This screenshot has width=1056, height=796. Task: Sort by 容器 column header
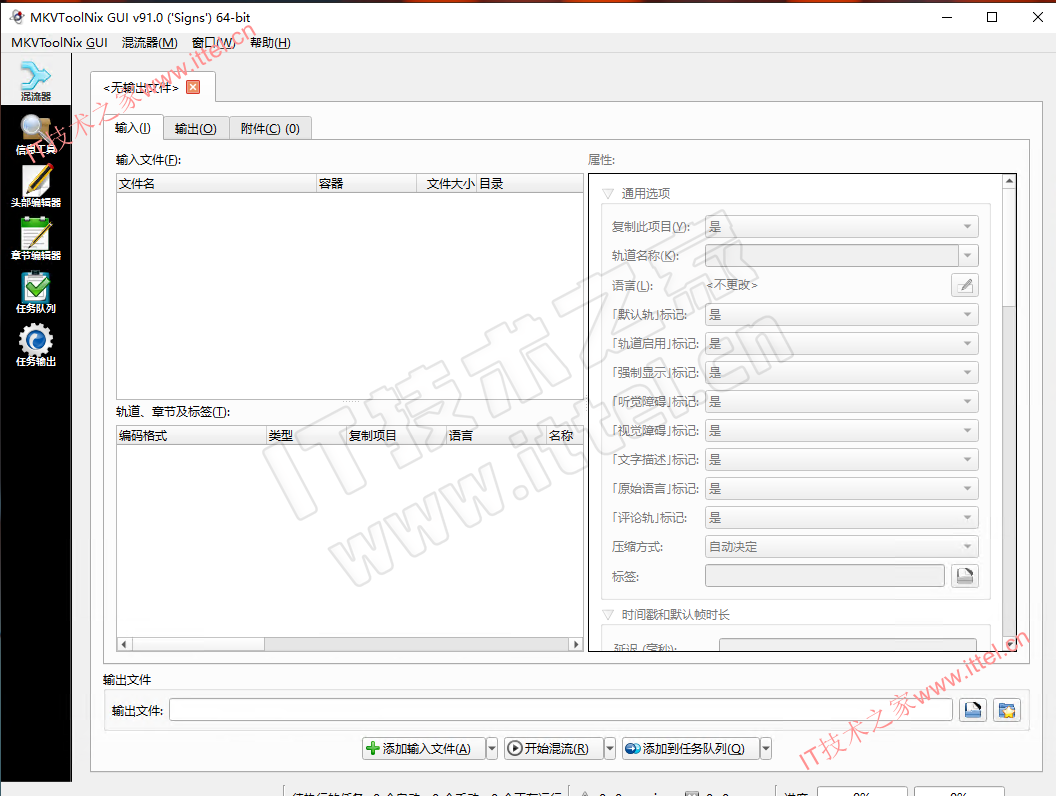click(x=366, y=184)
